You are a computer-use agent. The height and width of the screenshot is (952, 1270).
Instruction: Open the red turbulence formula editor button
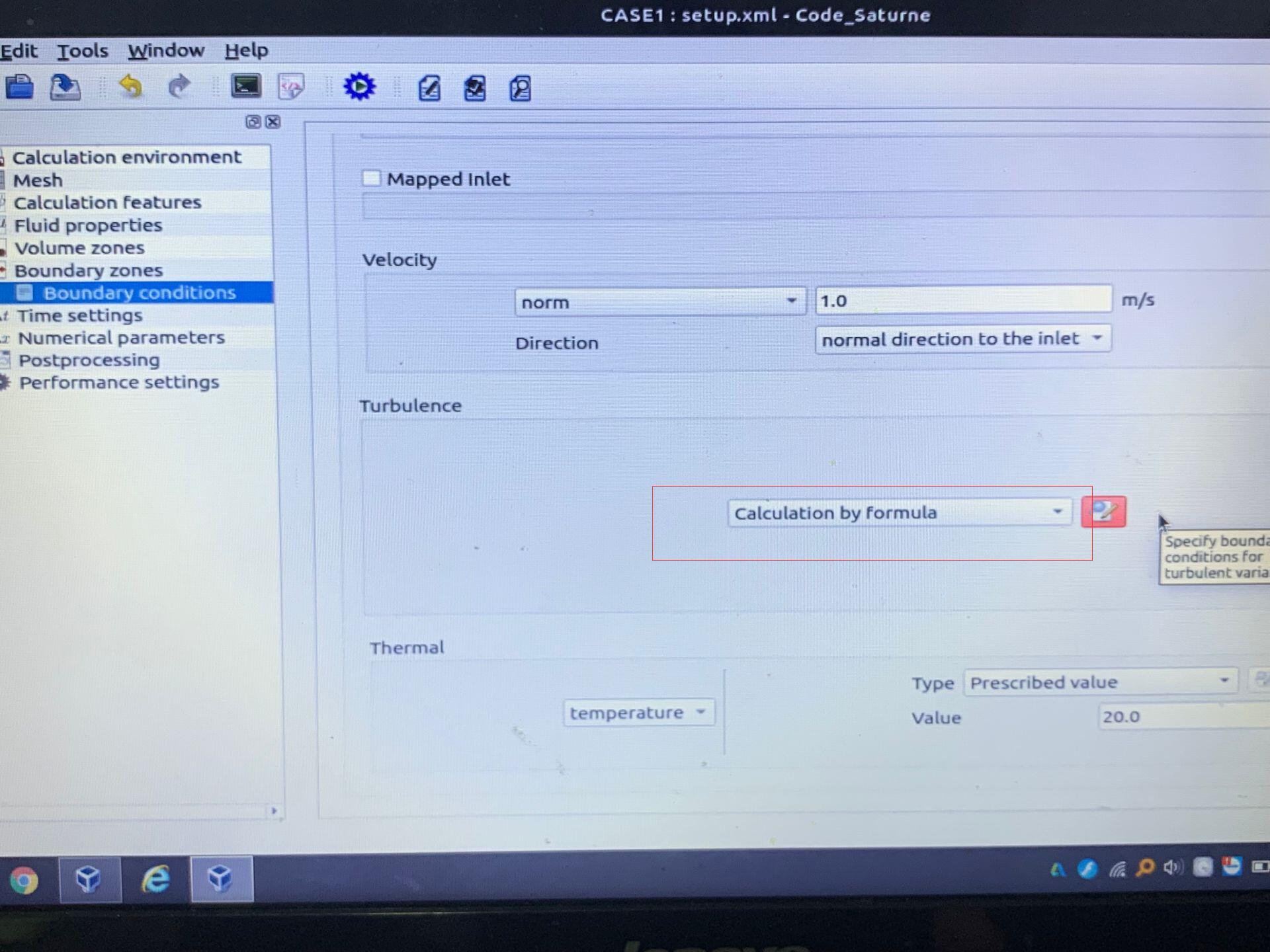coord(1103,512)
